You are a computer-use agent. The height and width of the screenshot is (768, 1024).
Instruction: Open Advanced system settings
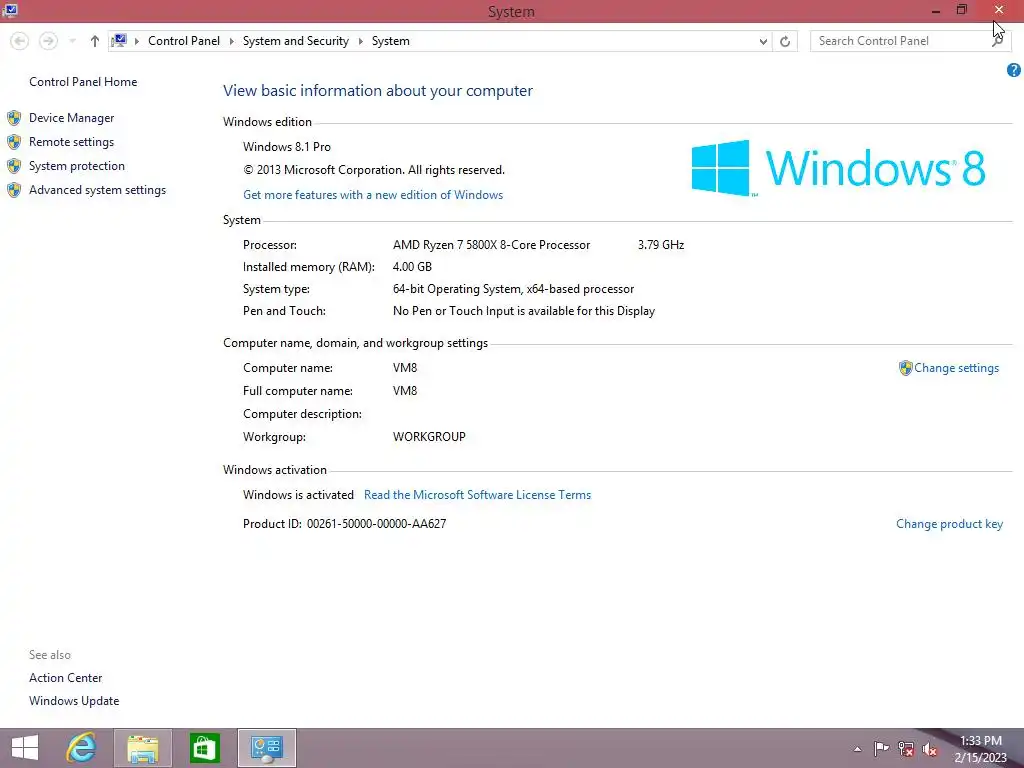tap(97, 190)
